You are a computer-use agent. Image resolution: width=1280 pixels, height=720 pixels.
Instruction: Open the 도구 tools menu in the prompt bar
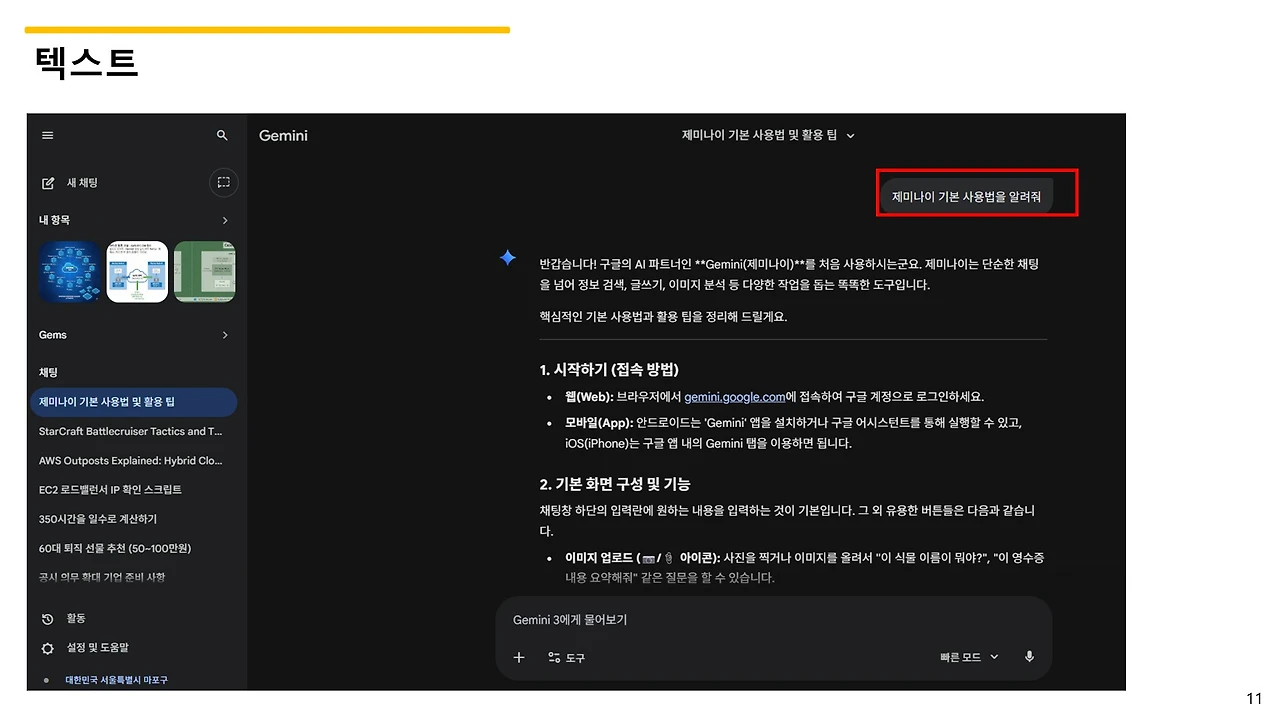coord(566,657)
